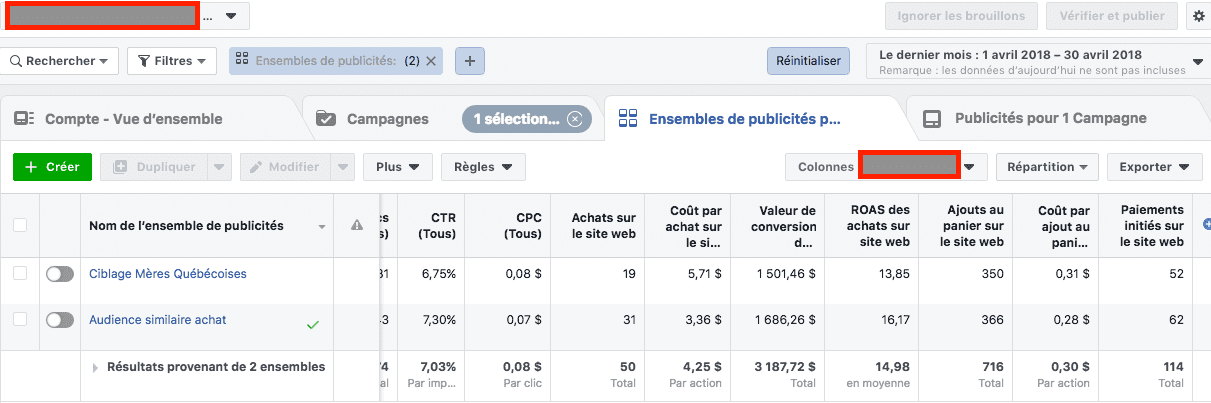The image size is (1211, 403).
Task: Expand Résultats provenant de 2 ensembles
Action: pos(96,368)
